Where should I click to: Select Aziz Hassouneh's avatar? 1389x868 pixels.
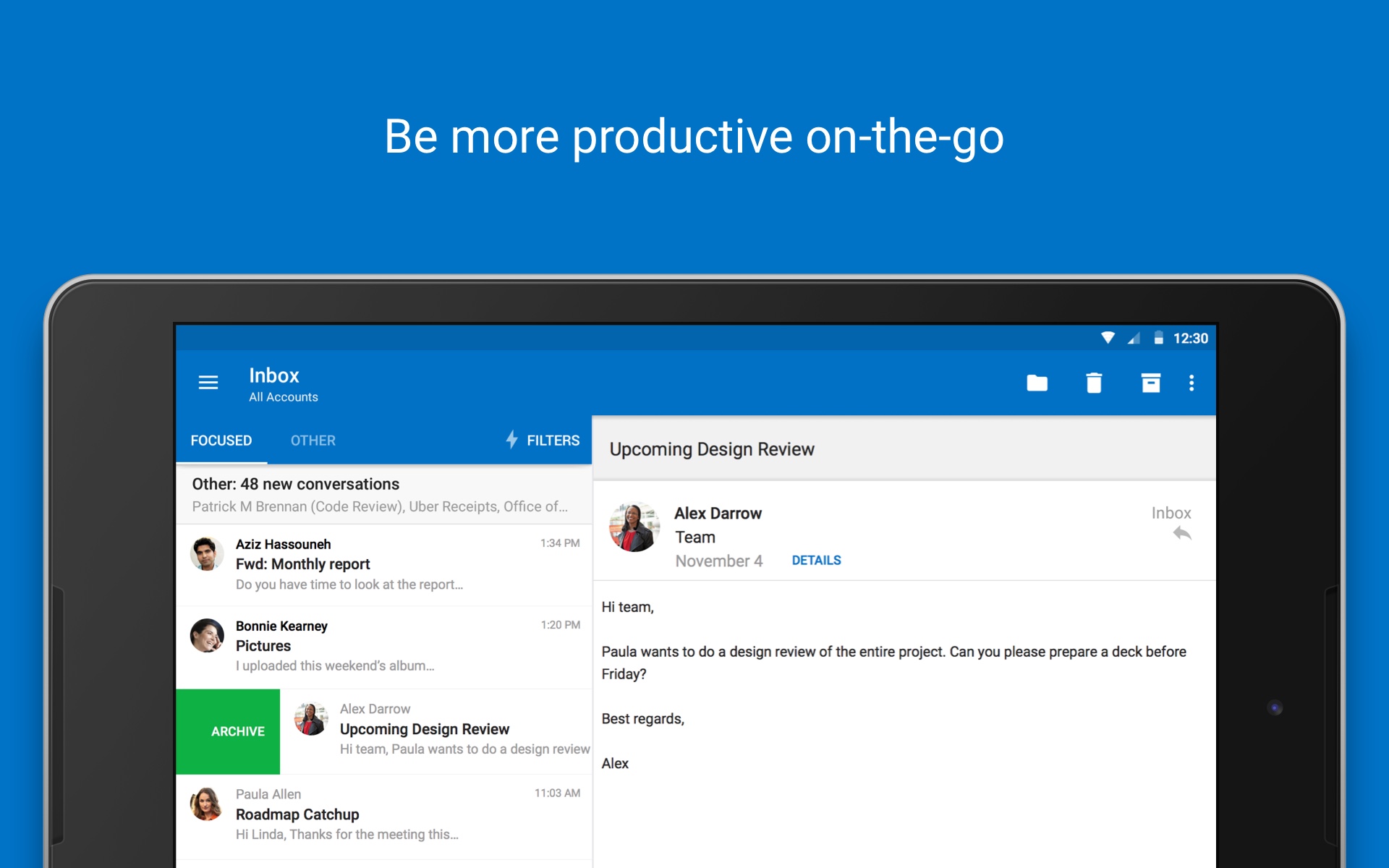point(207,553)
